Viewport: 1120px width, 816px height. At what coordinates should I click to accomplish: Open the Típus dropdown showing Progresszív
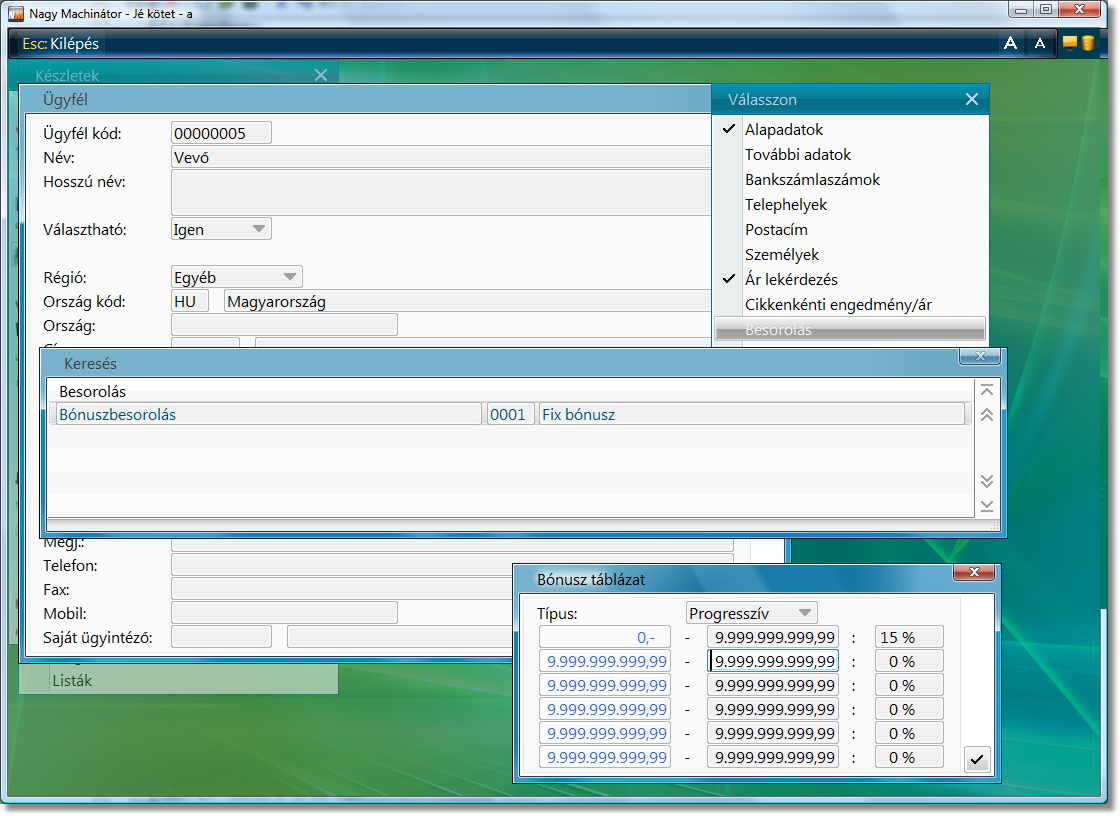point(751,613)
